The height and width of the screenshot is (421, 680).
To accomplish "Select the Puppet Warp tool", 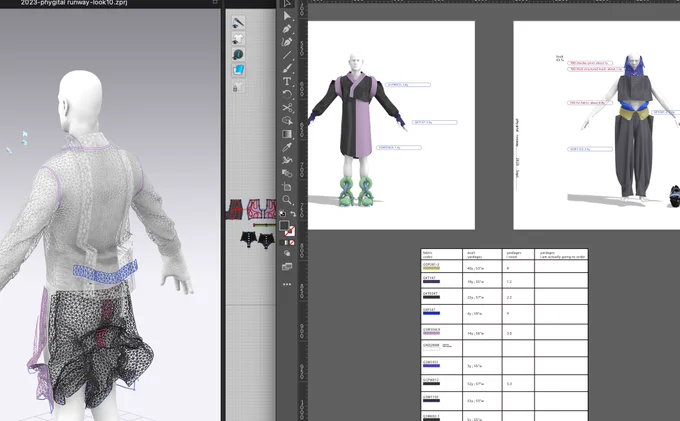I will point(287,160).
